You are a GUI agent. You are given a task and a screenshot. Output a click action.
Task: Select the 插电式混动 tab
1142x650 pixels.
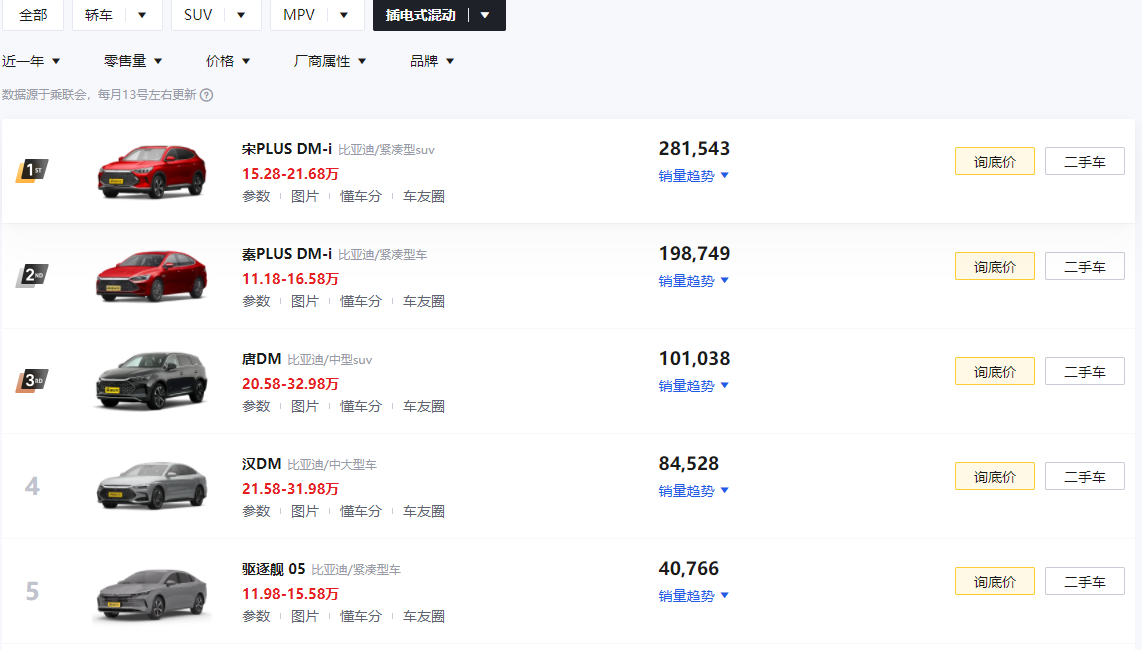pos(420,15)
